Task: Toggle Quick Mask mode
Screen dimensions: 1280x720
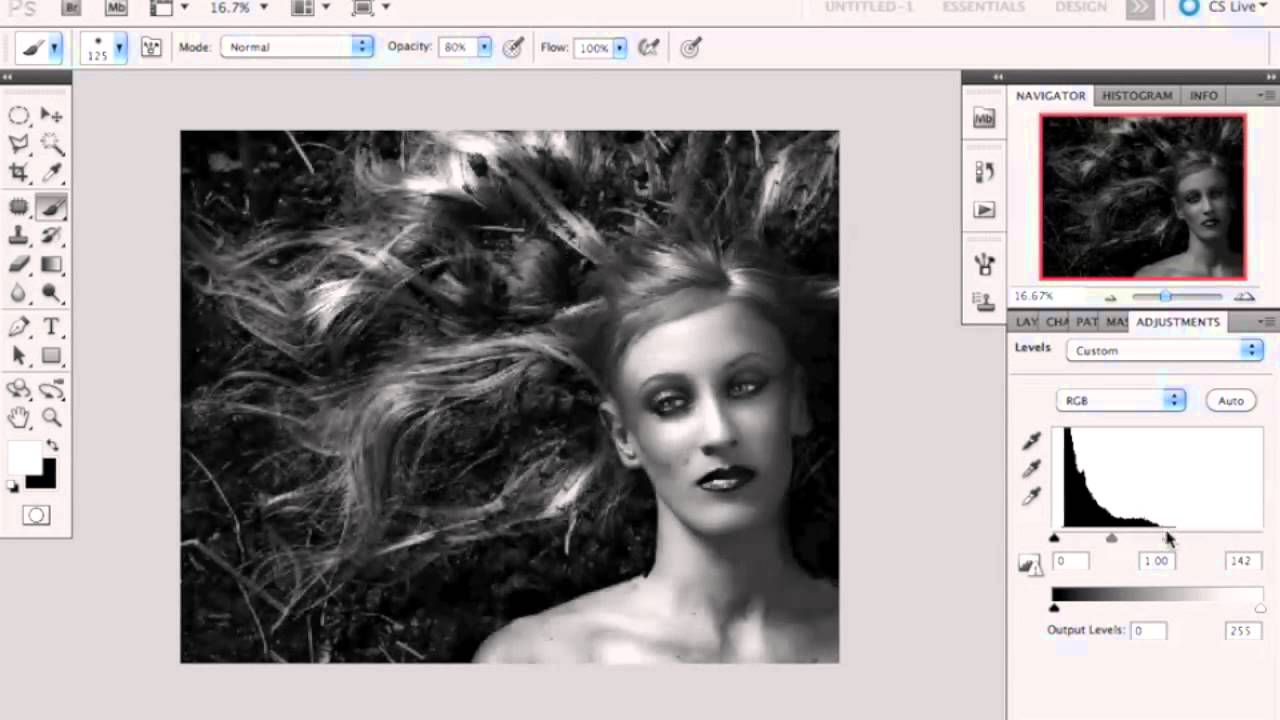Action: 36,515
